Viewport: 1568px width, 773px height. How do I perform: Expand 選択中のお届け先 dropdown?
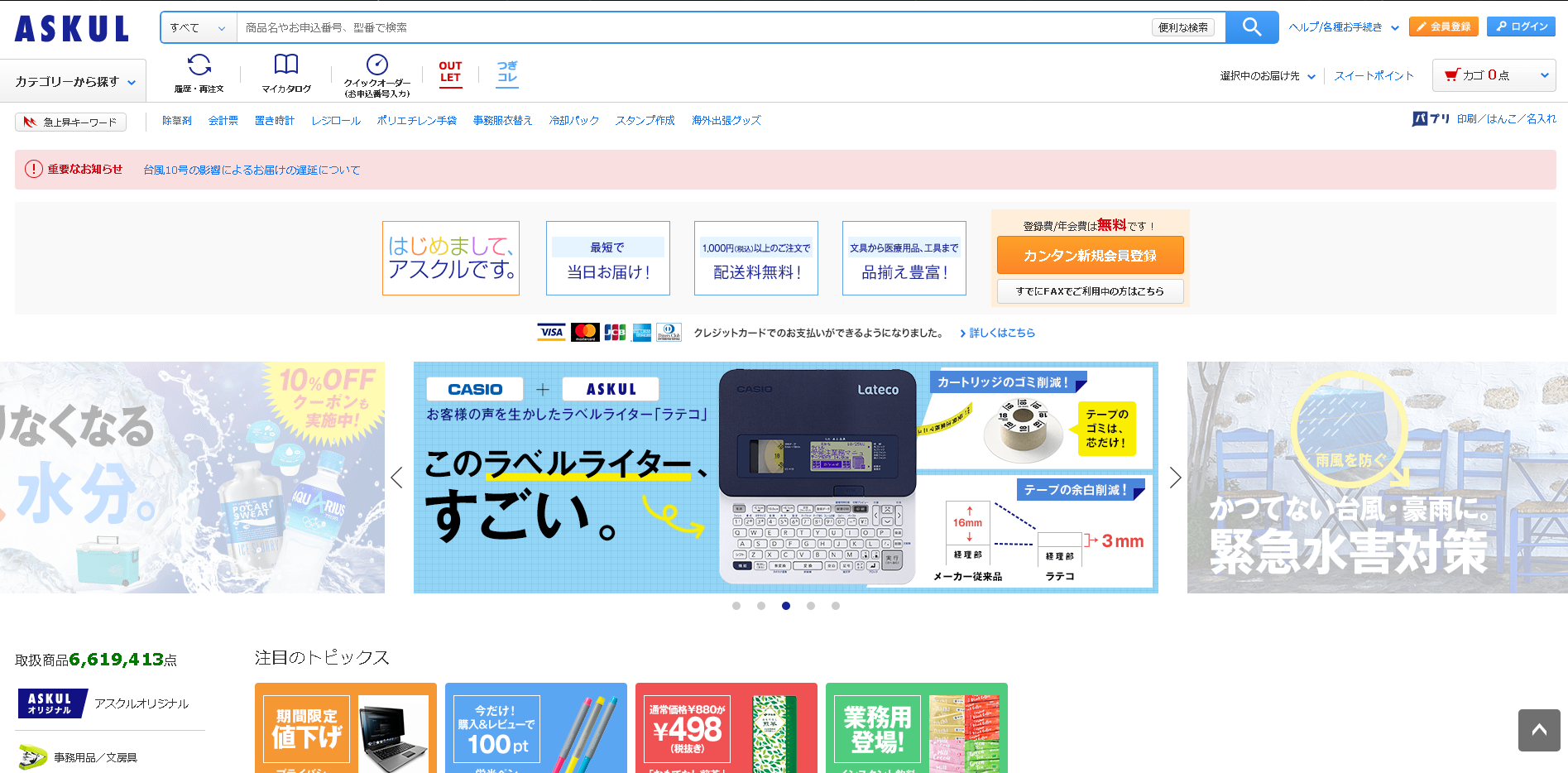point(1267,75)
